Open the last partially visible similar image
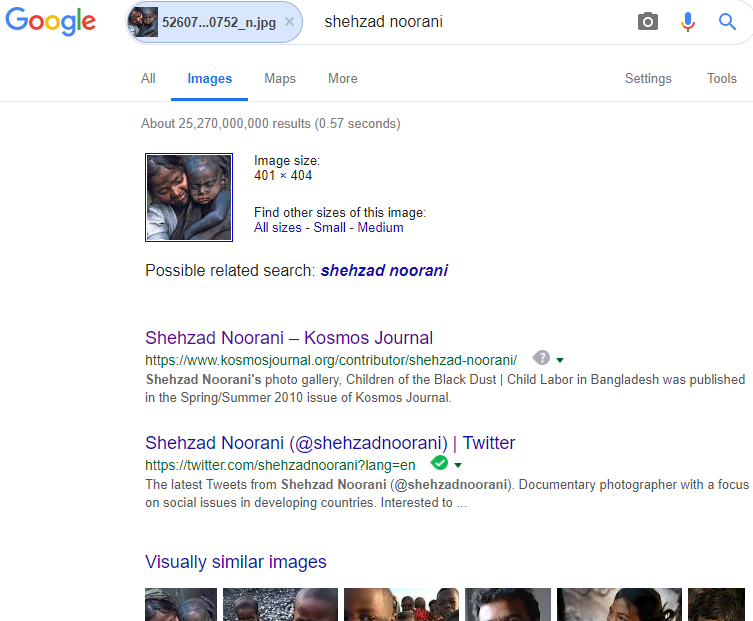This screenshot has width=753, height=621. pos(717,604)
